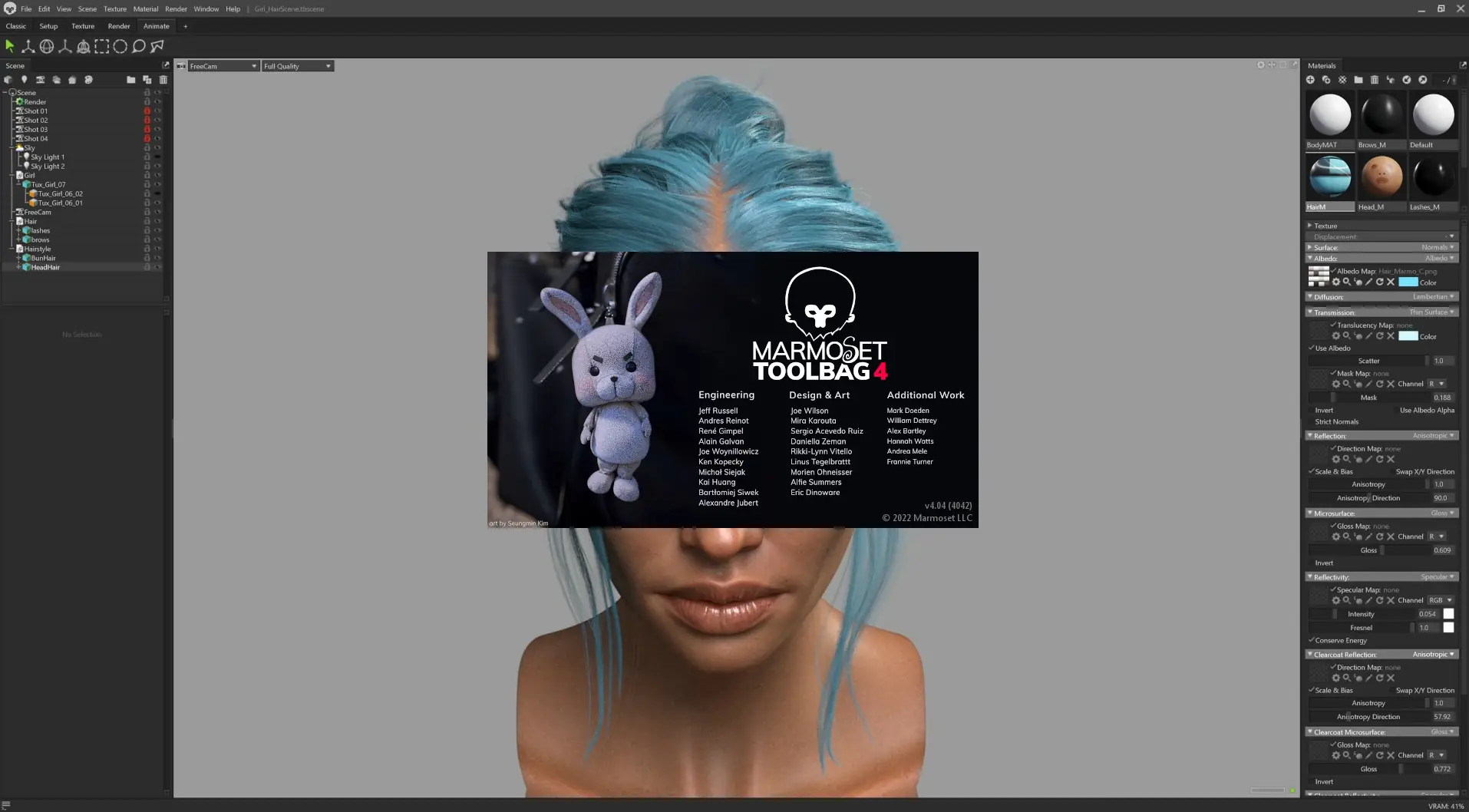Click the Albedo Map label
Image resolution: width=1469 pixels, height=812 pixels.
1357,271
